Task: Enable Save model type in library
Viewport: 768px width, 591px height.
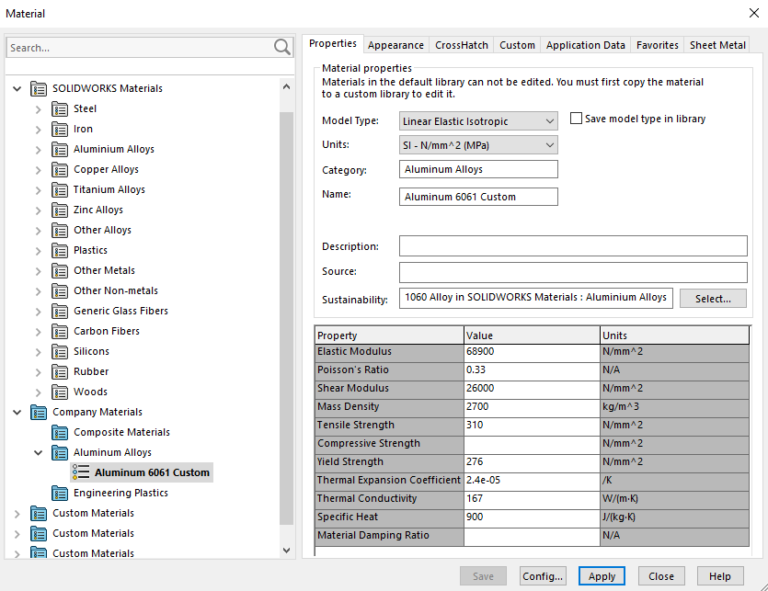Action: tap(576, 118)
